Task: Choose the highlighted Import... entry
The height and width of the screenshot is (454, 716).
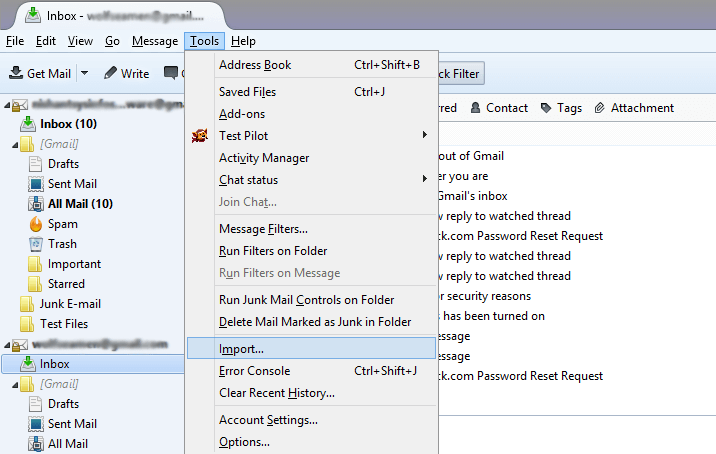Action: point(311,348)
